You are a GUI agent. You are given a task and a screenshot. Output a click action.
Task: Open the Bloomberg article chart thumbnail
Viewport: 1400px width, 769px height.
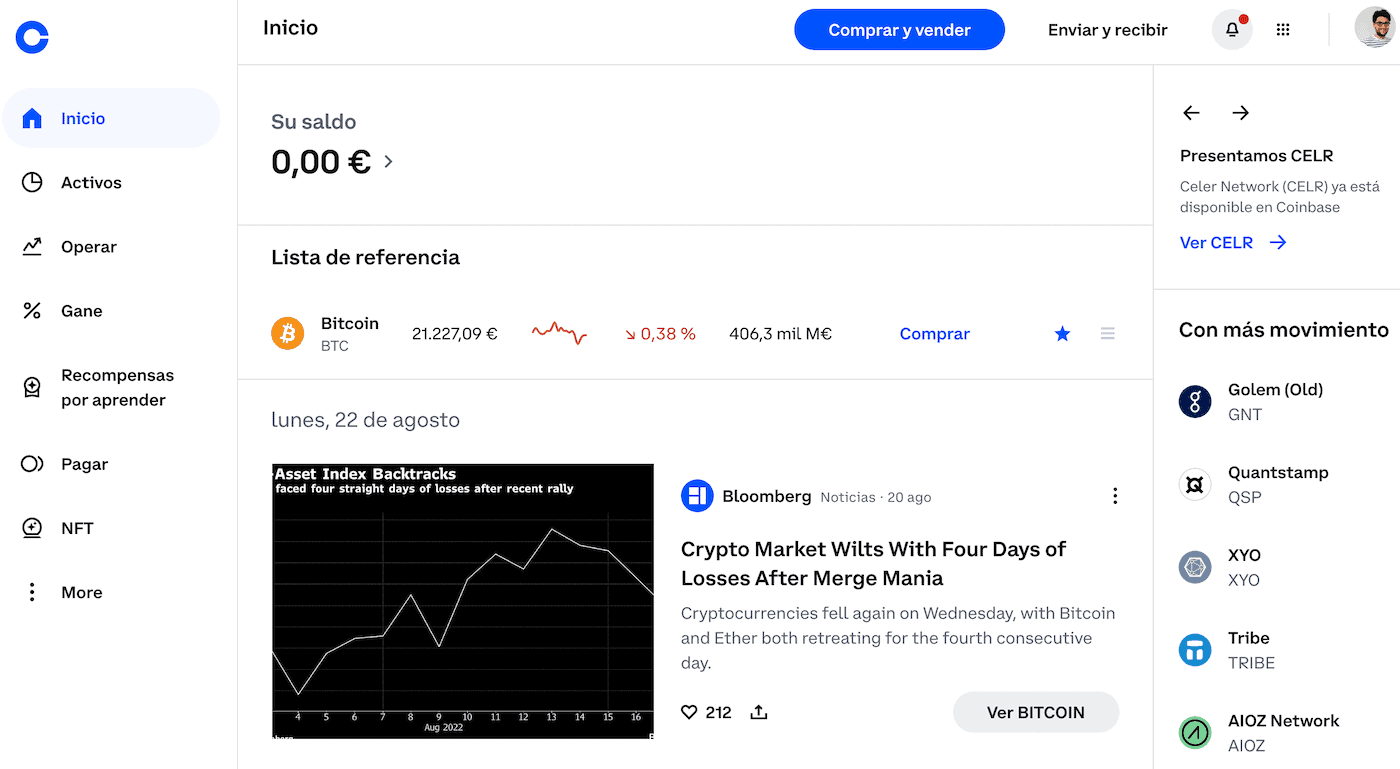click(463, 602)
